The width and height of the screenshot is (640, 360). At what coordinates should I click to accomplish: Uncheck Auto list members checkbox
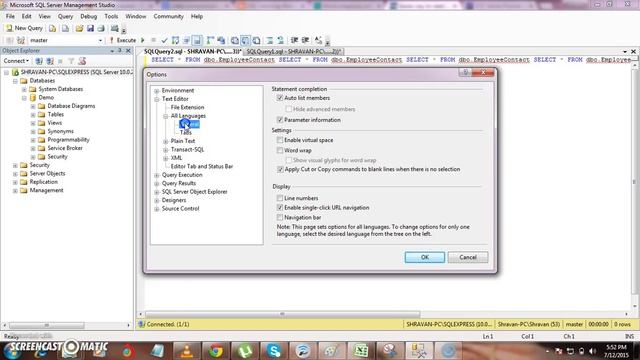point(280,98)
